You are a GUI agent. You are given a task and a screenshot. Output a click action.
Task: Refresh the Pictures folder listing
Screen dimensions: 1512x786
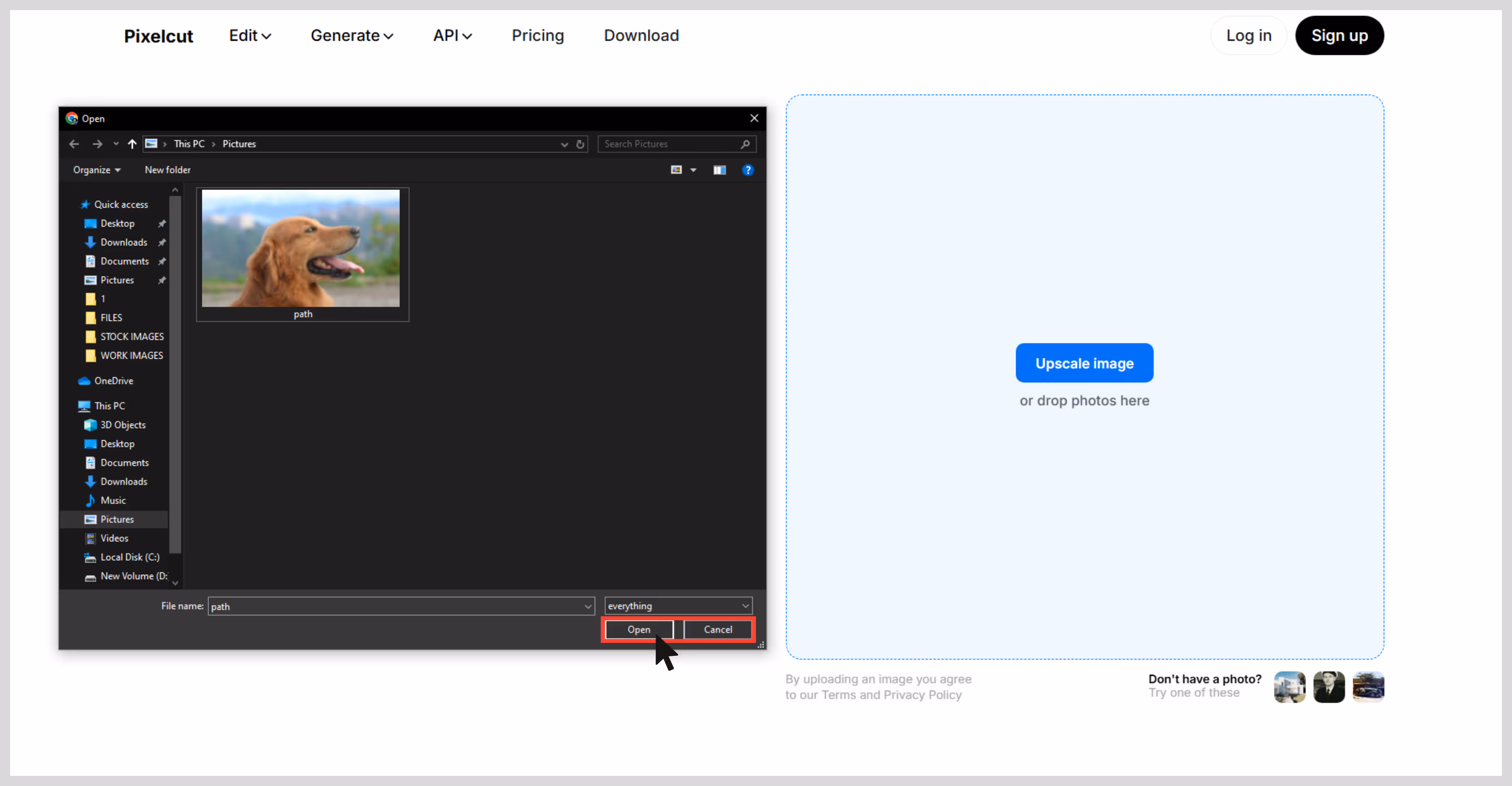(x=581, y=144)
